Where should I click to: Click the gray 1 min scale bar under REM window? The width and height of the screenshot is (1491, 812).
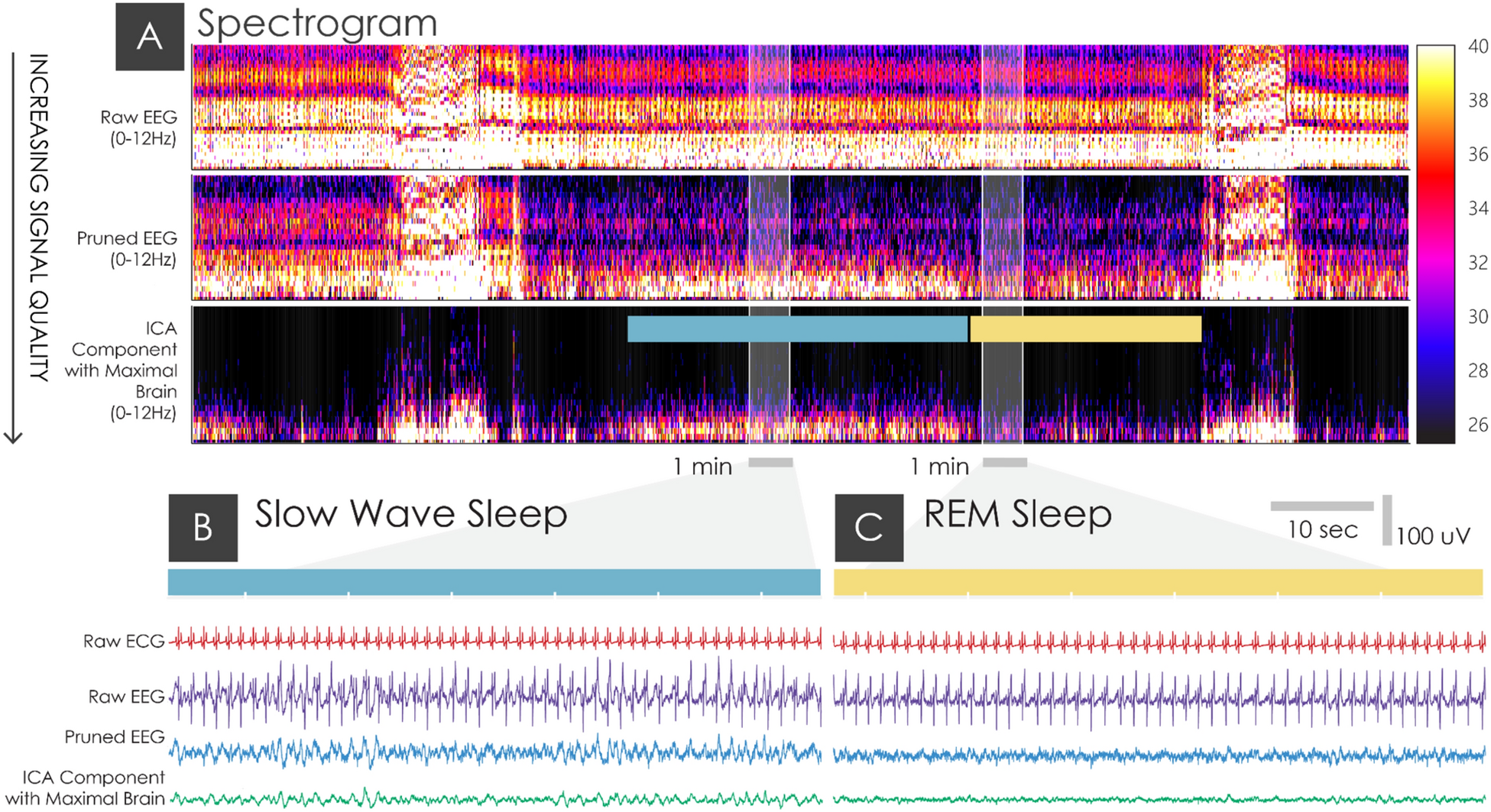point(1005,462)
